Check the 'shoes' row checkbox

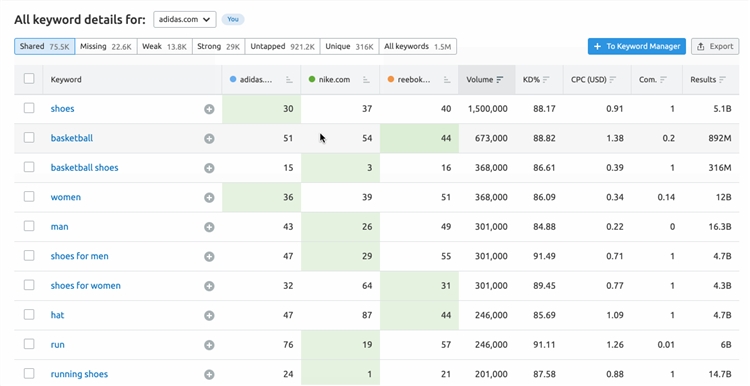click(x=29, y=108)
